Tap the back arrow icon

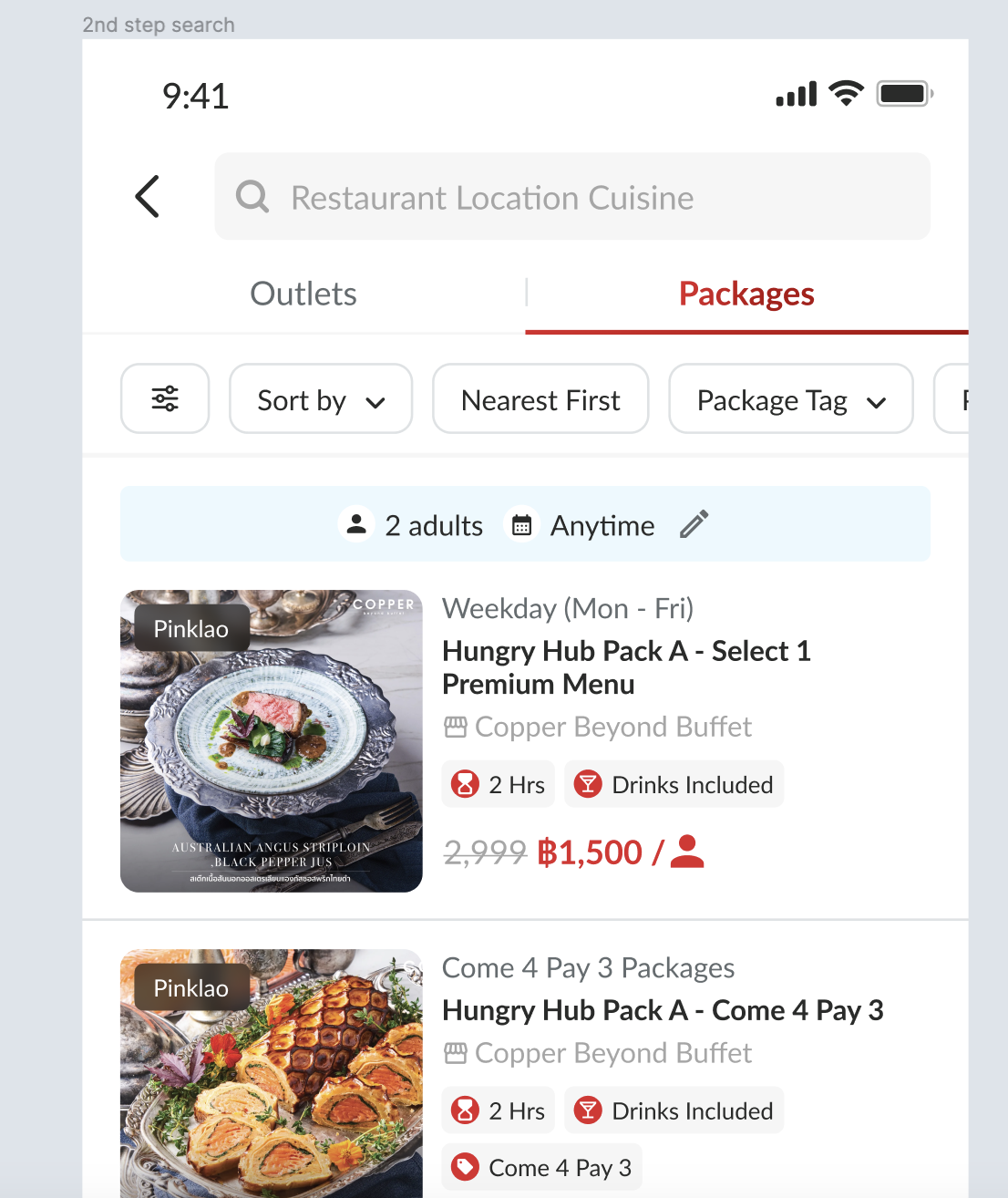click(148, 197)
